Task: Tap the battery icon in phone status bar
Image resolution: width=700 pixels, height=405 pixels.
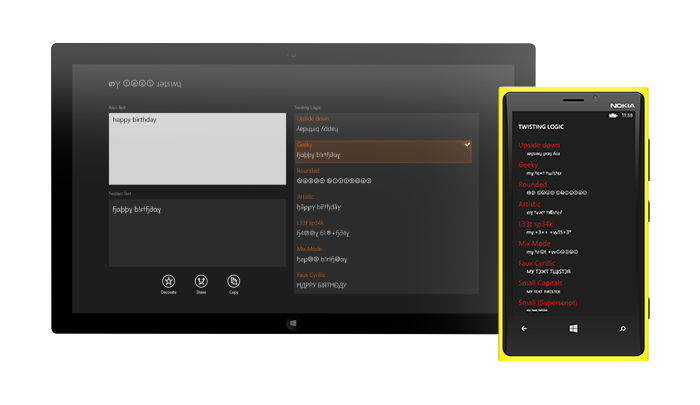Action: 614,115
